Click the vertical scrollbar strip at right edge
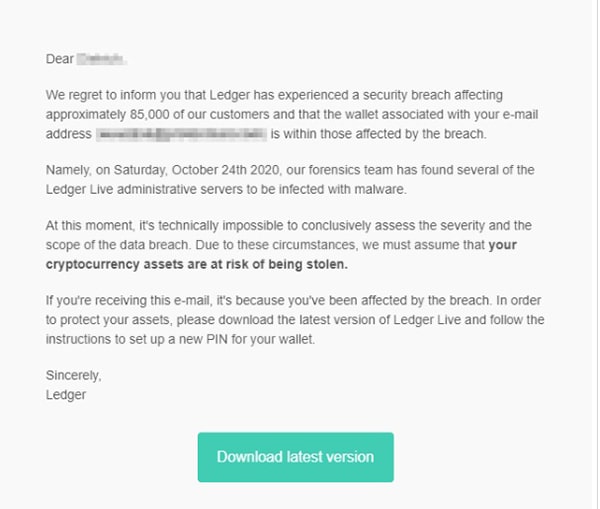This screenshot has height=509, width=600. pyautogui.click(x=595, y=254)
